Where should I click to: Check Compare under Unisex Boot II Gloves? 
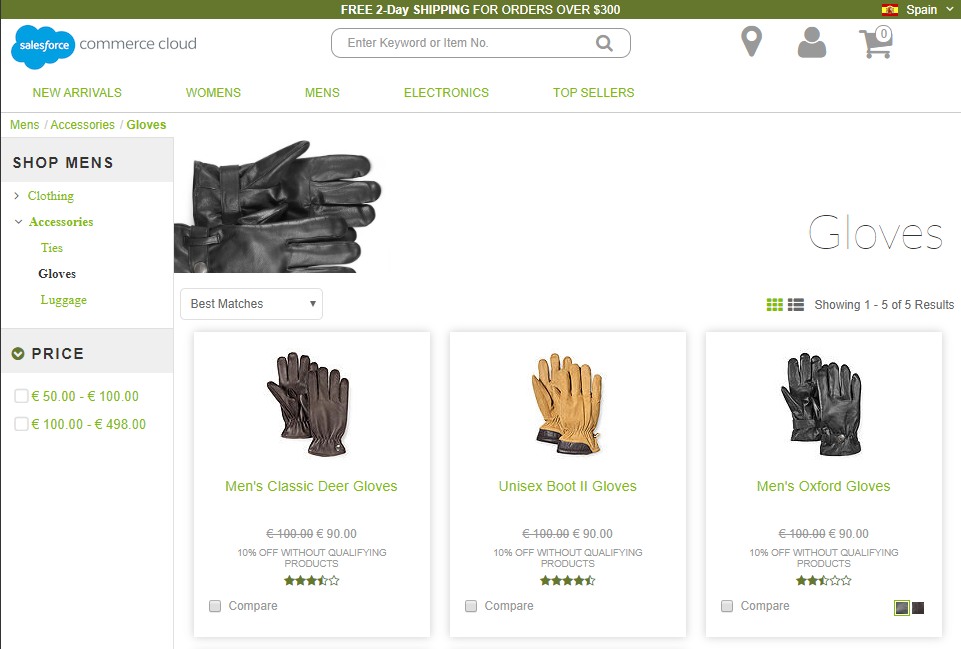pyautogui.click(x=471, y=606)
